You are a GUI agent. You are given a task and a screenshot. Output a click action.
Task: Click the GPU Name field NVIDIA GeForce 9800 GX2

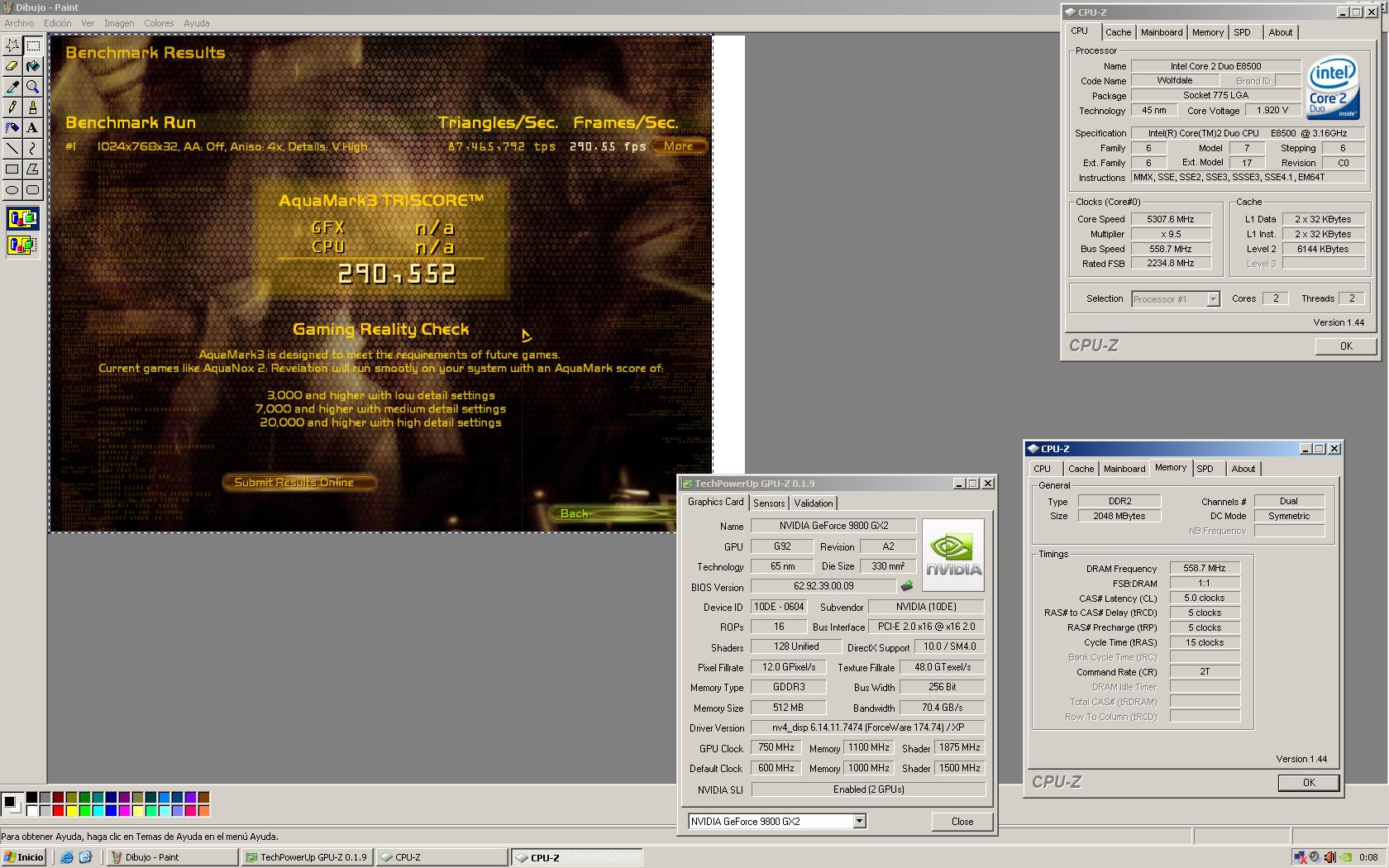click(x=833, y=526)
